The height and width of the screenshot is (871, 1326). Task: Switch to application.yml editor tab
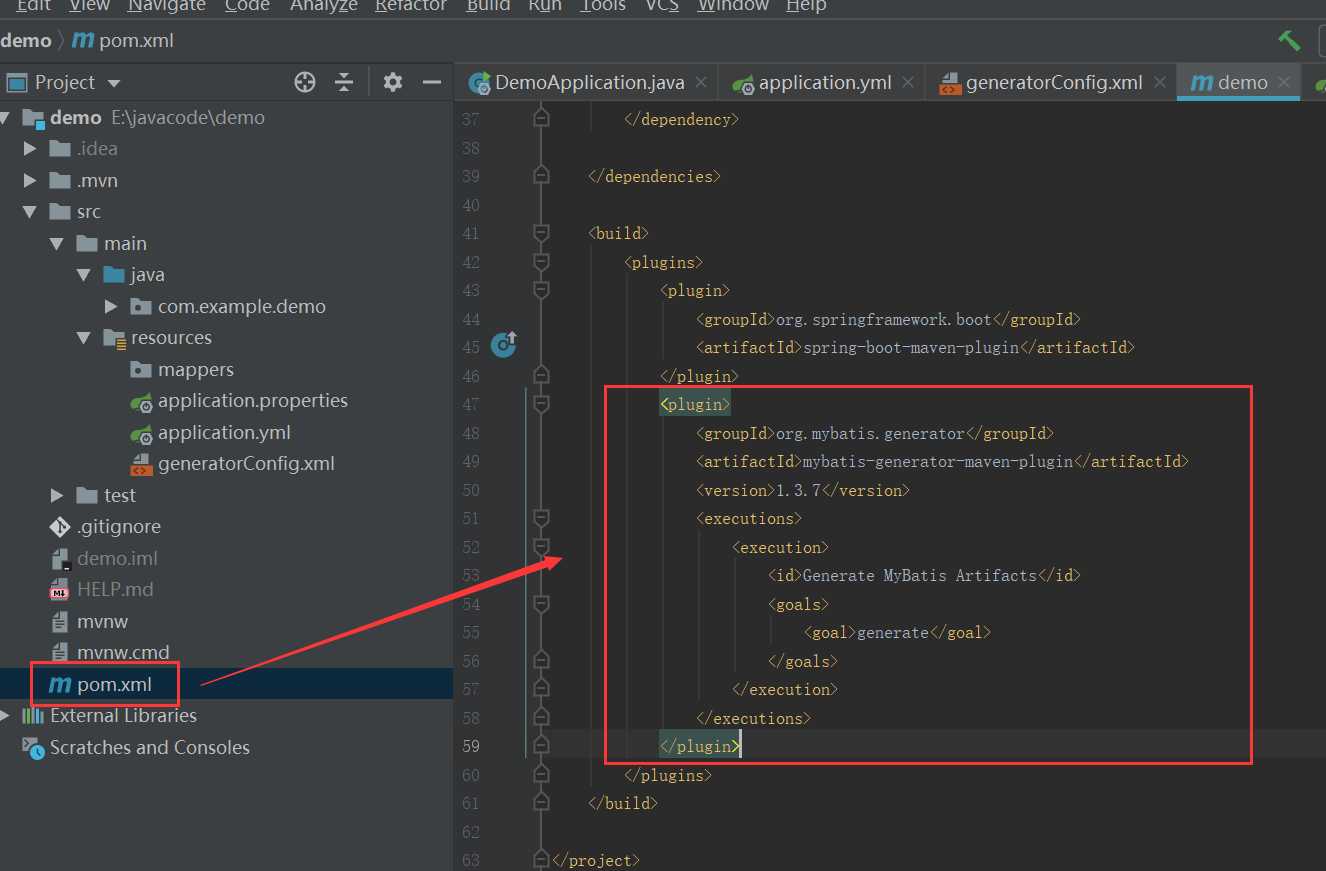(x=824, y=83)
